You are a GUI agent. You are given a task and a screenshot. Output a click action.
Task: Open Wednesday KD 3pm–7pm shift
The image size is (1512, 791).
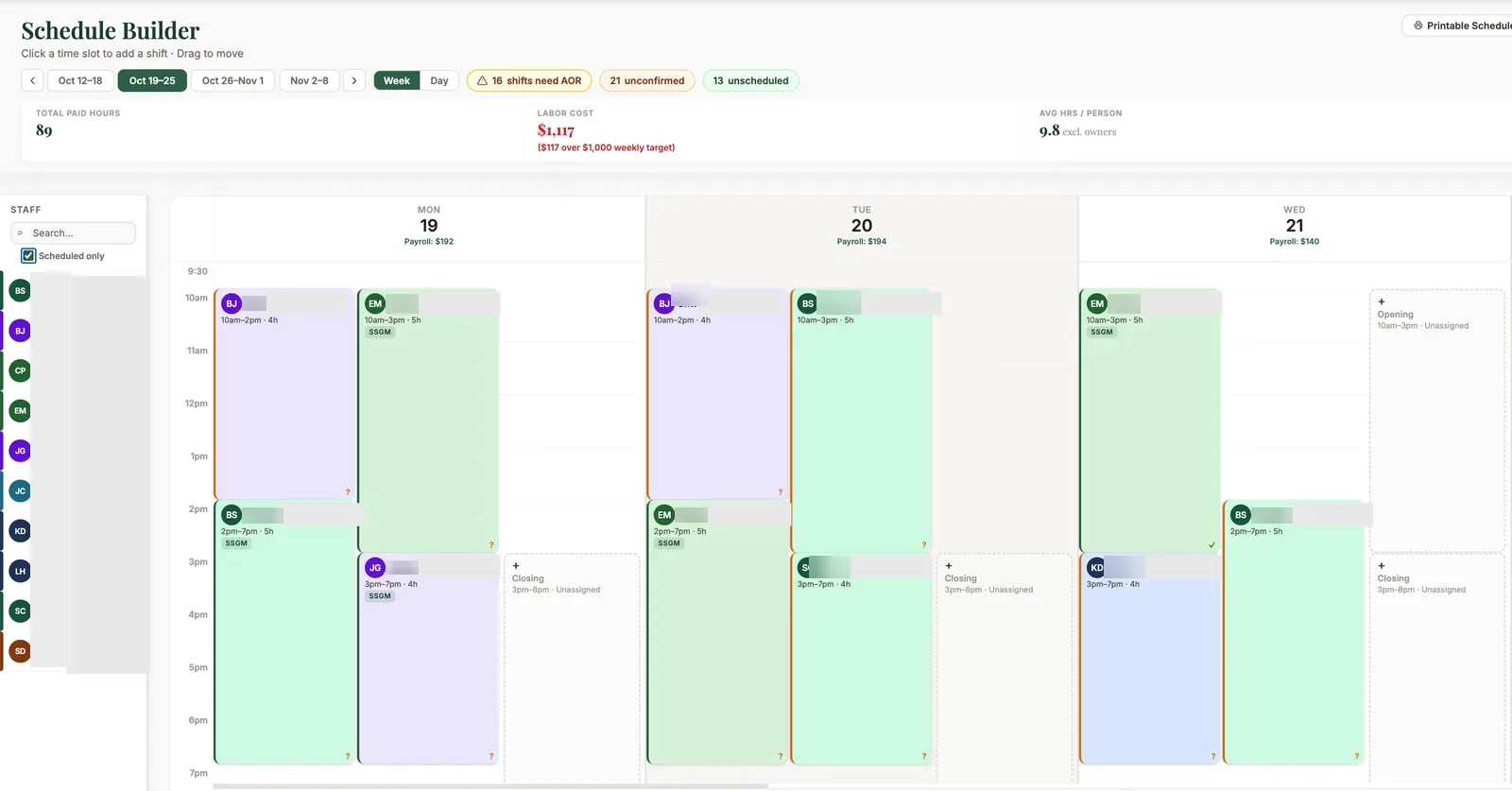1150,659
